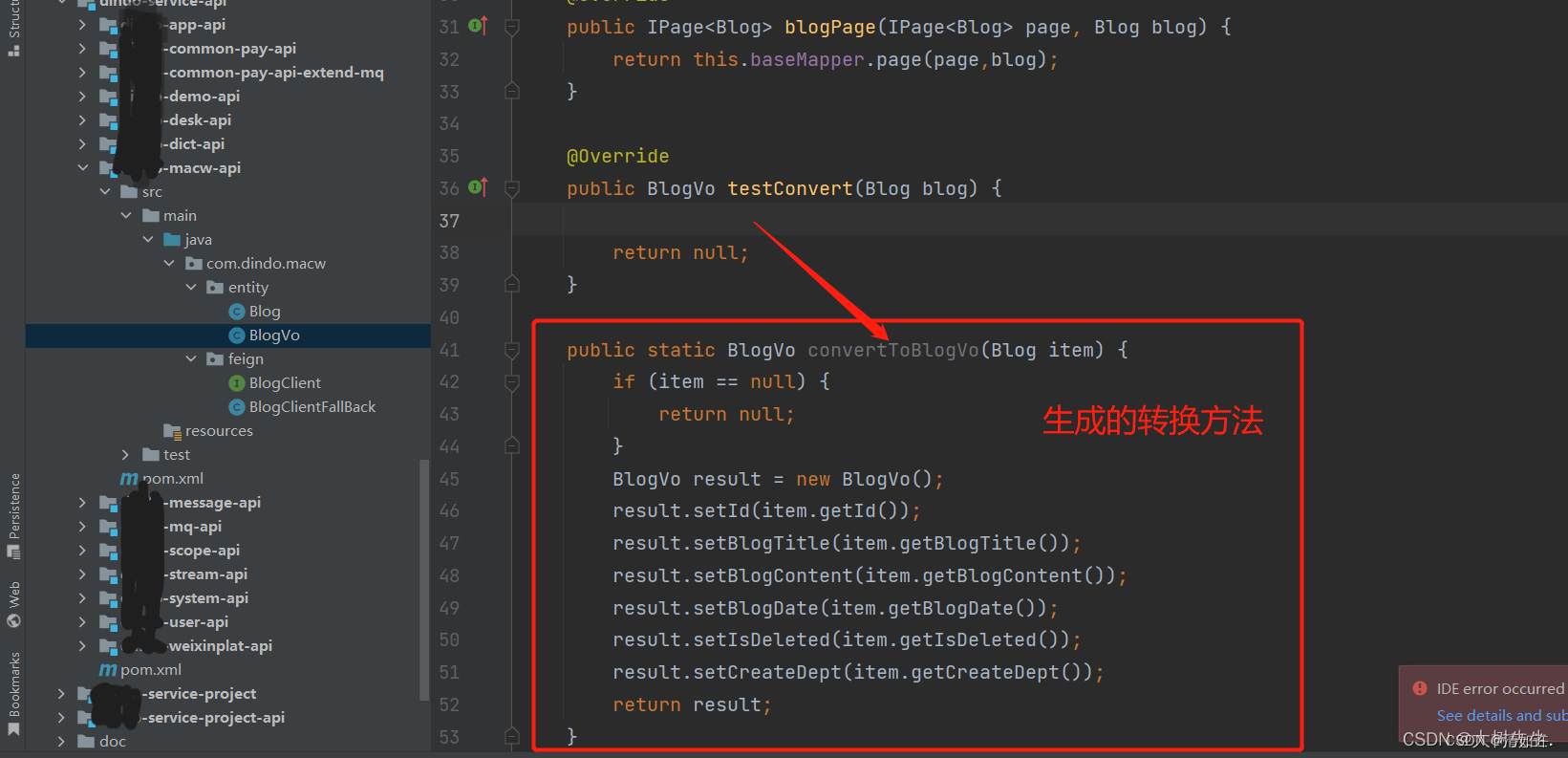Expand the weixinplat-api module
Screen dimensions: 1568x758
pyautogui.click(x=83, y=646)
